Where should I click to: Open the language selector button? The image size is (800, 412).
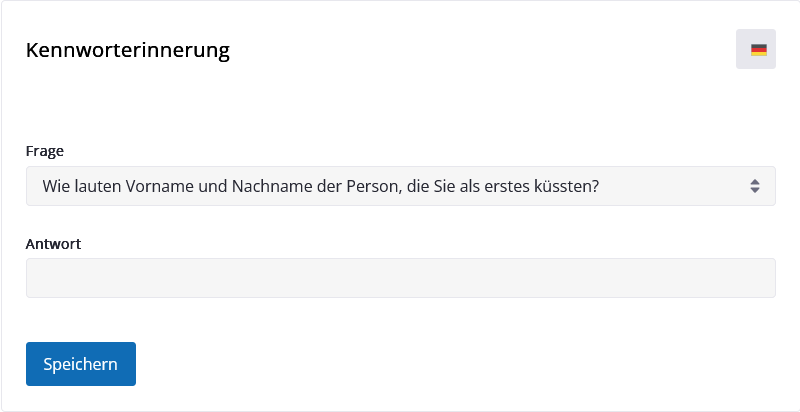[756, 49]
